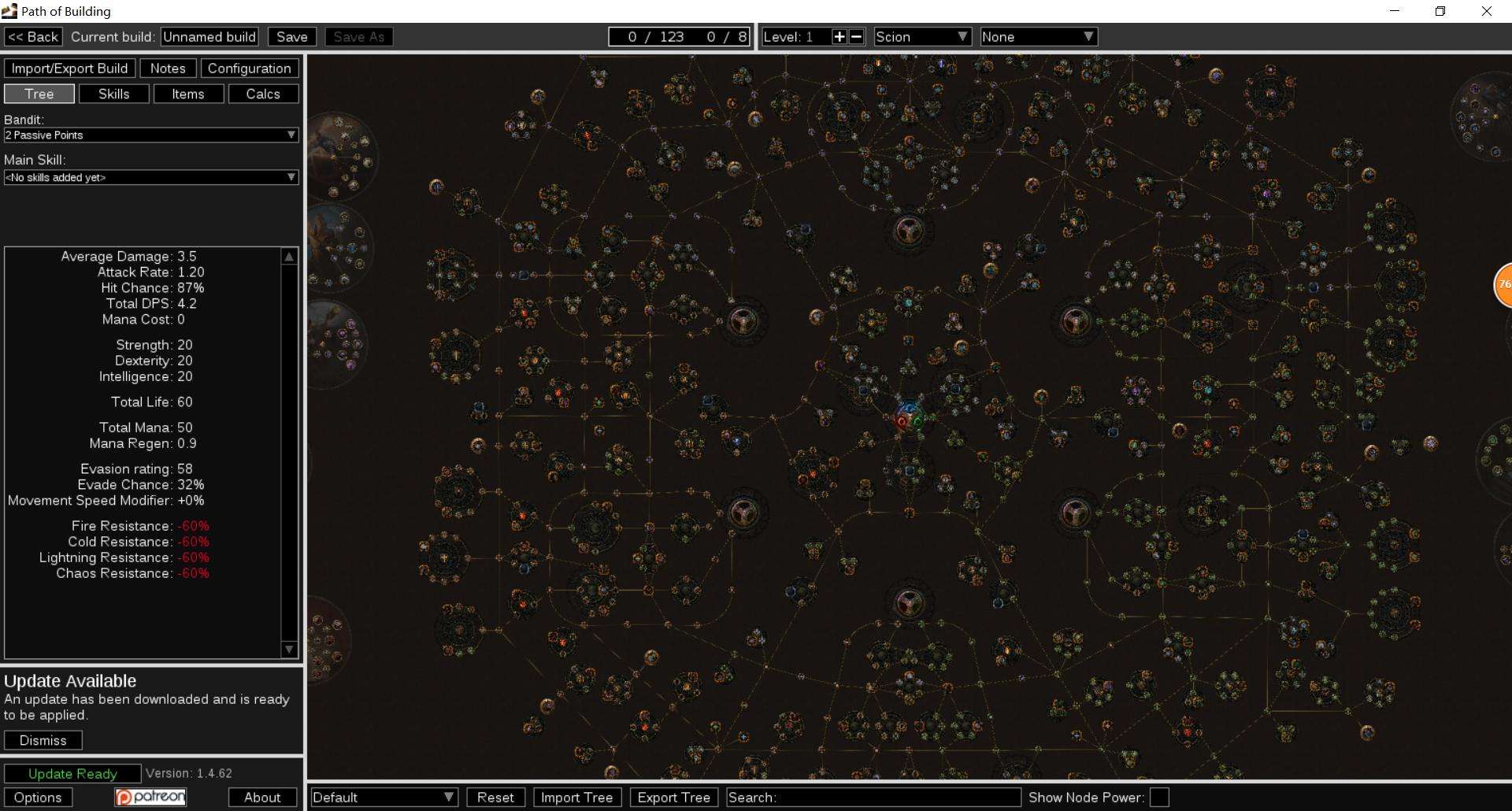Dismiss the update notification
This screenshot has width=1512, height=811.
coord(43,741)
